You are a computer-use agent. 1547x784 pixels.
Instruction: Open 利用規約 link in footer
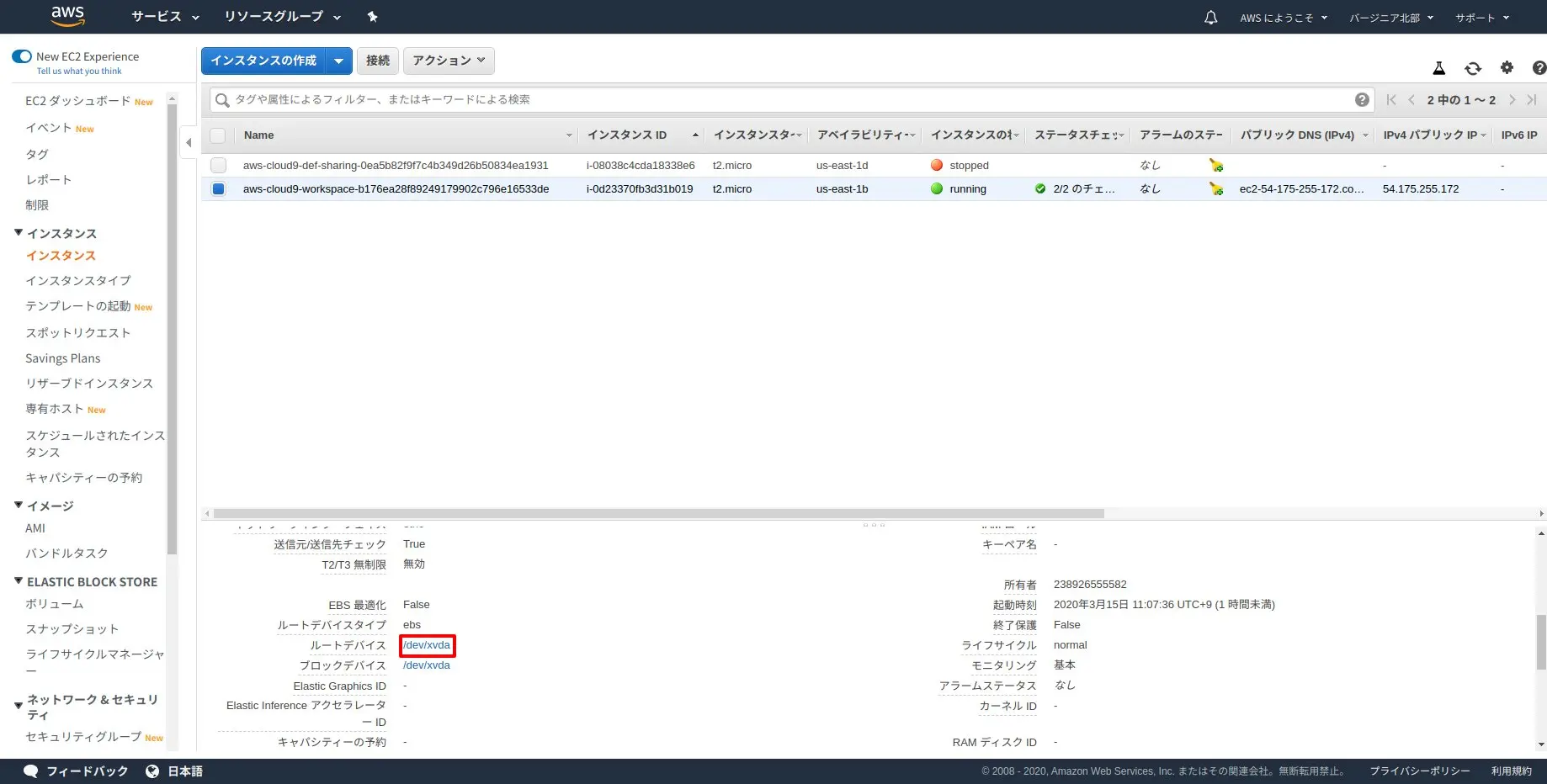[x=1512, y=771]
